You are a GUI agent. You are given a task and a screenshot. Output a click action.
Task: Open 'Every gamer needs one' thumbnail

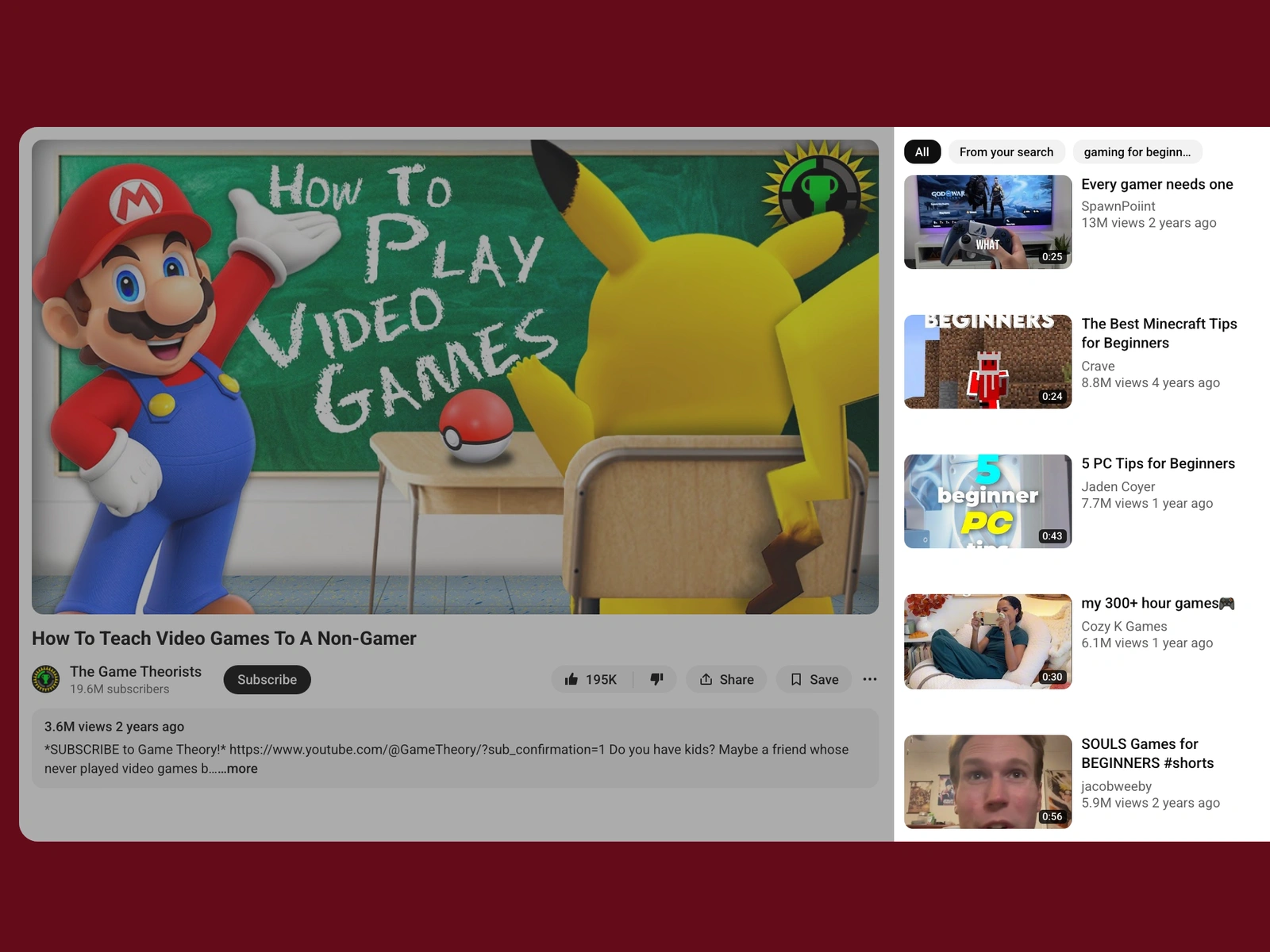pyautogui.click(x=987, y=222)
